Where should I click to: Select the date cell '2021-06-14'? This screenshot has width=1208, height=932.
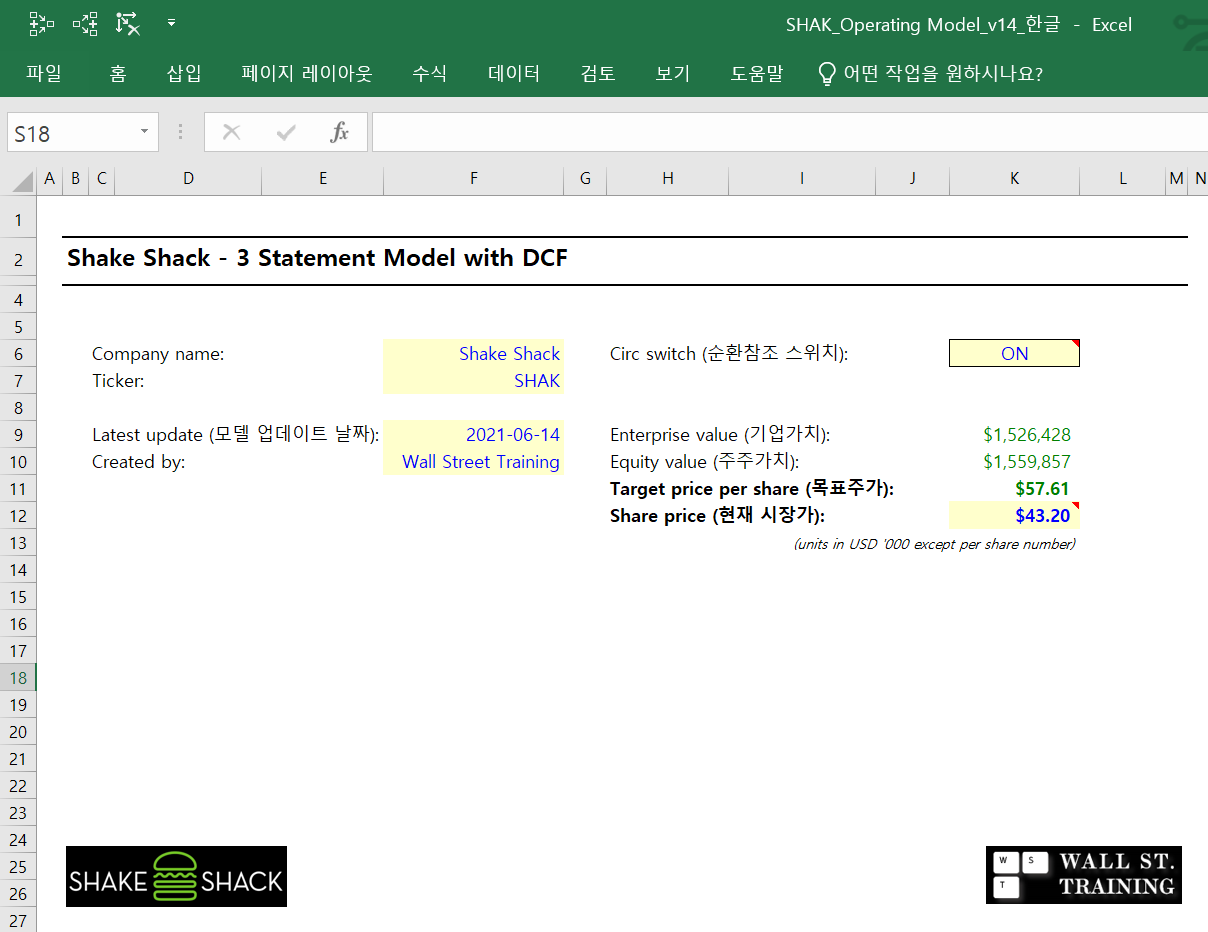[473, 435]
